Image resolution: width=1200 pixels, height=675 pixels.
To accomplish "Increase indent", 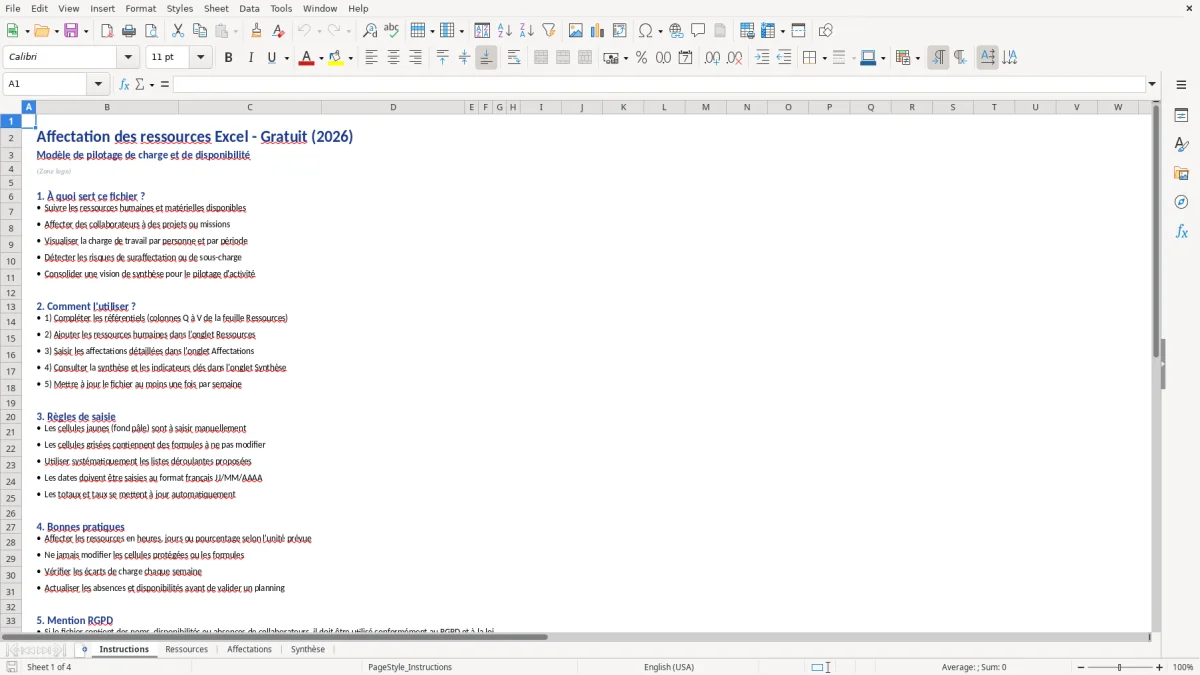I will click(762, 58).
